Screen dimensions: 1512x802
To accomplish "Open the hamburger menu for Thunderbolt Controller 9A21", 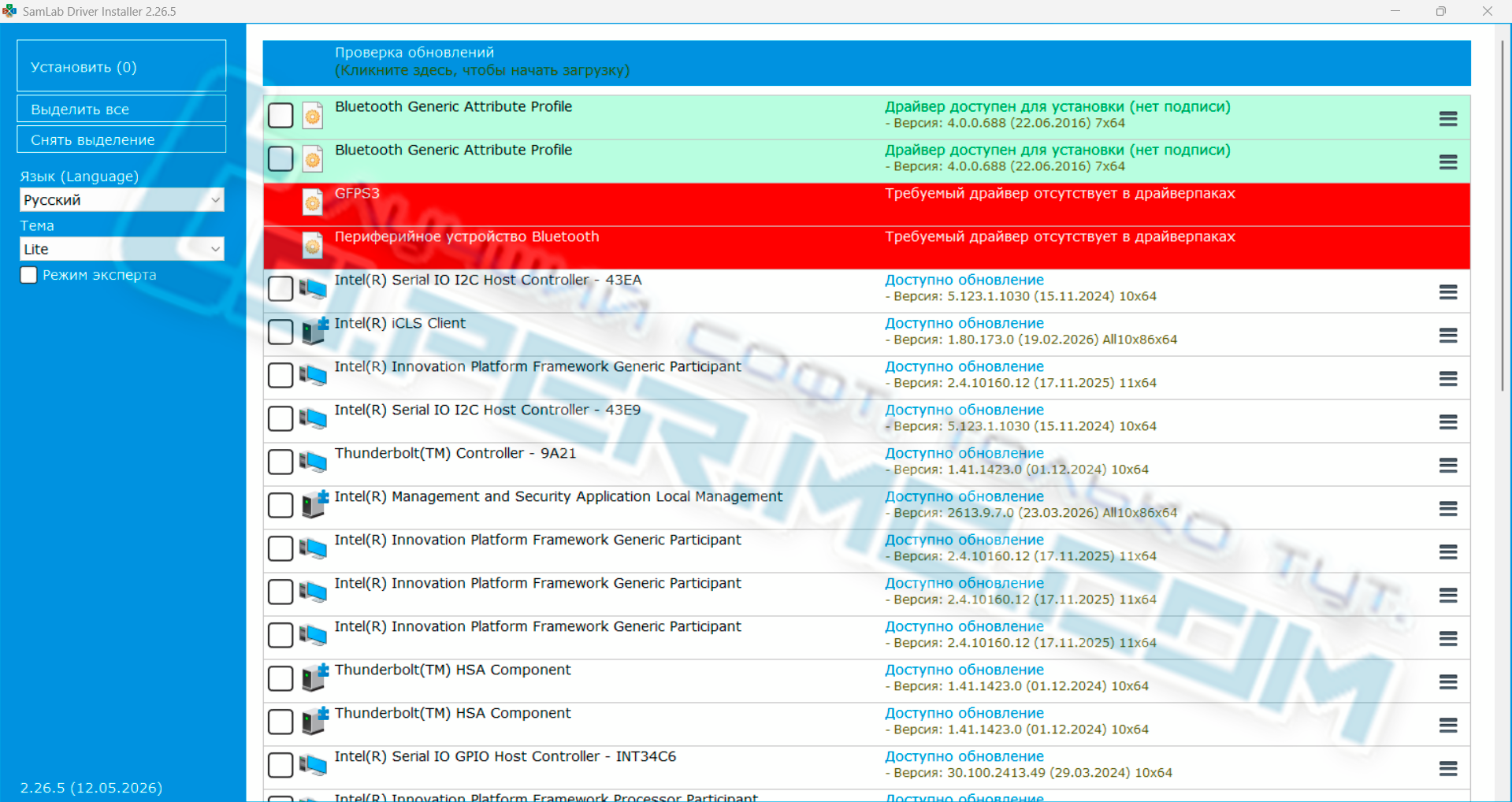I will tap(1448, 466).
